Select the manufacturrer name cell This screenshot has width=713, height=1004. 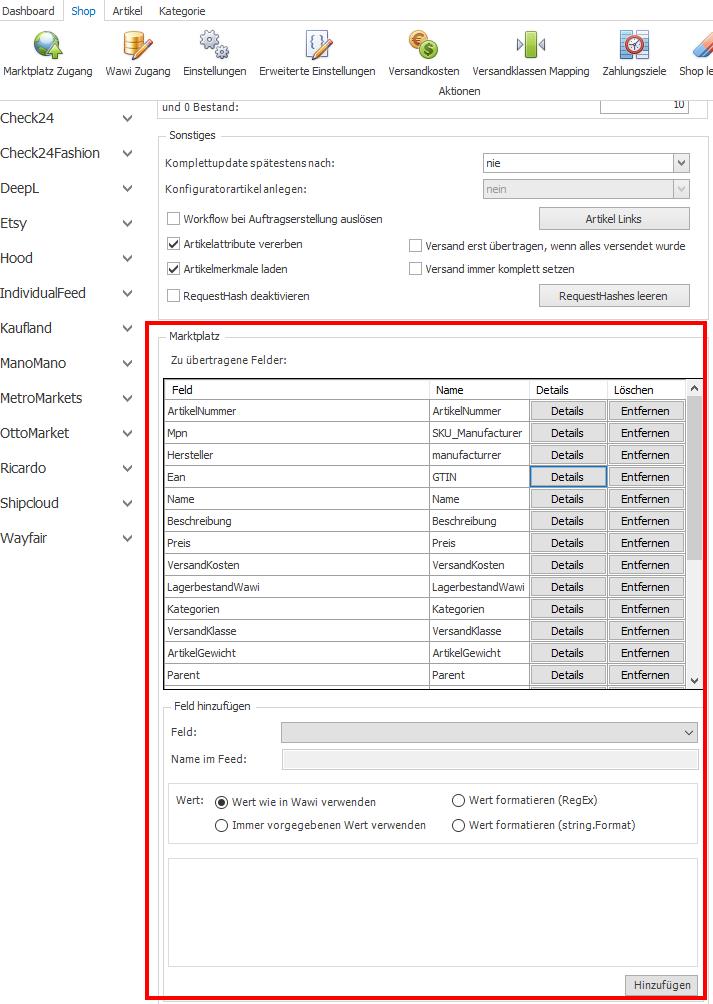(479, 455)
